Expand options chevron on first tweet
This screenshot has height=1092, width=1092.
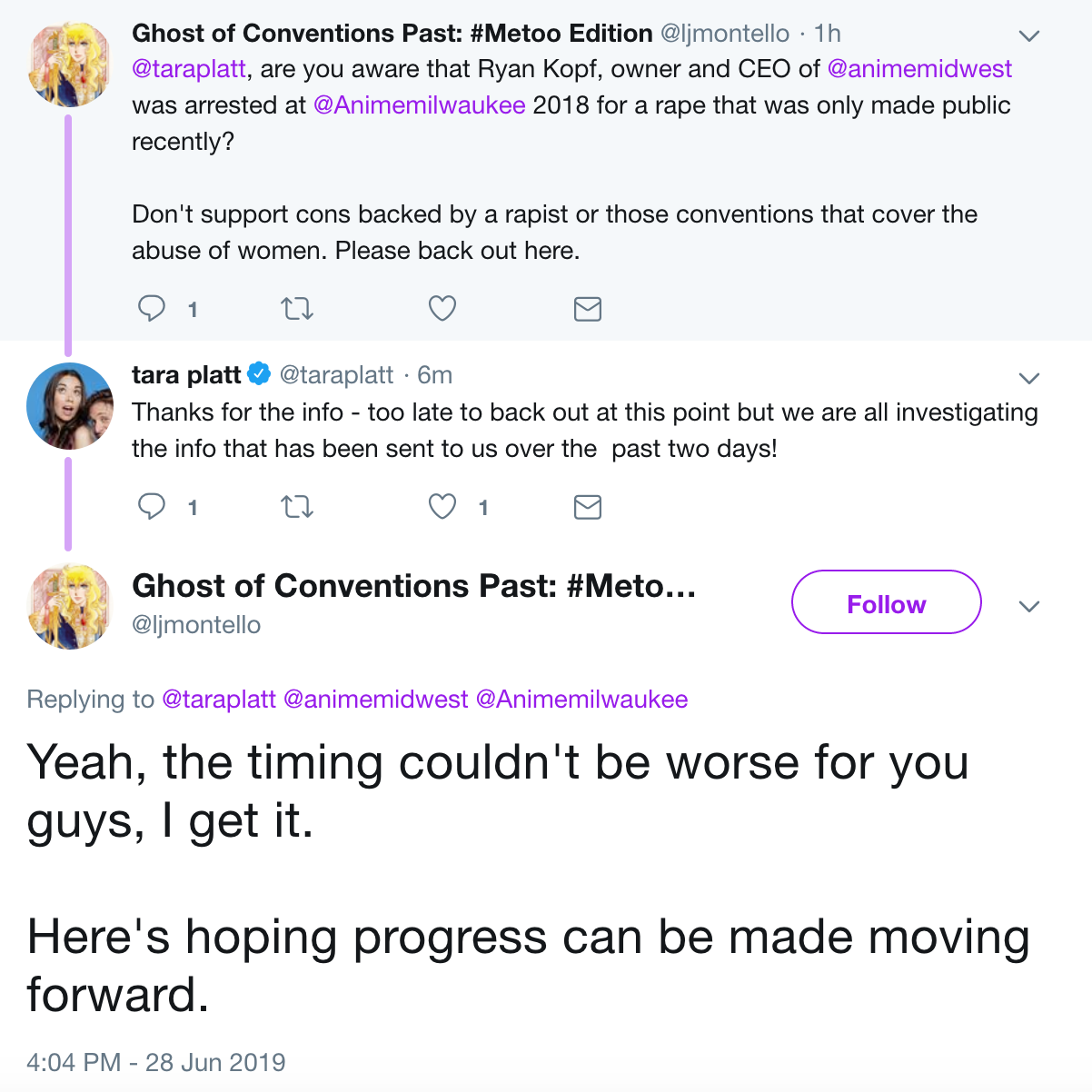[x=1028, y=36]
